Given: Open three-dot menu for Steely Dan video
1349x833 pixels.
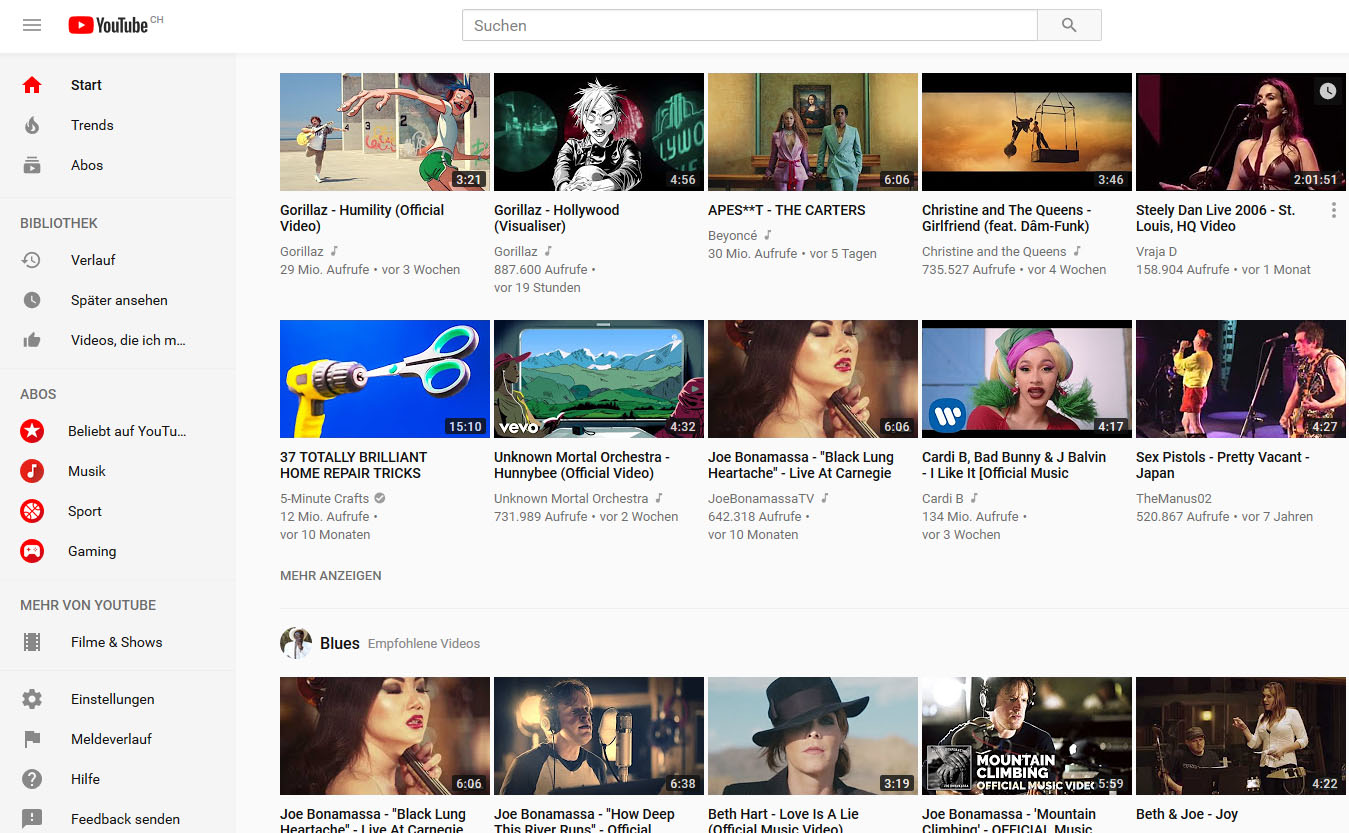Looking at the screenshot, I should tap(1334, 210).
